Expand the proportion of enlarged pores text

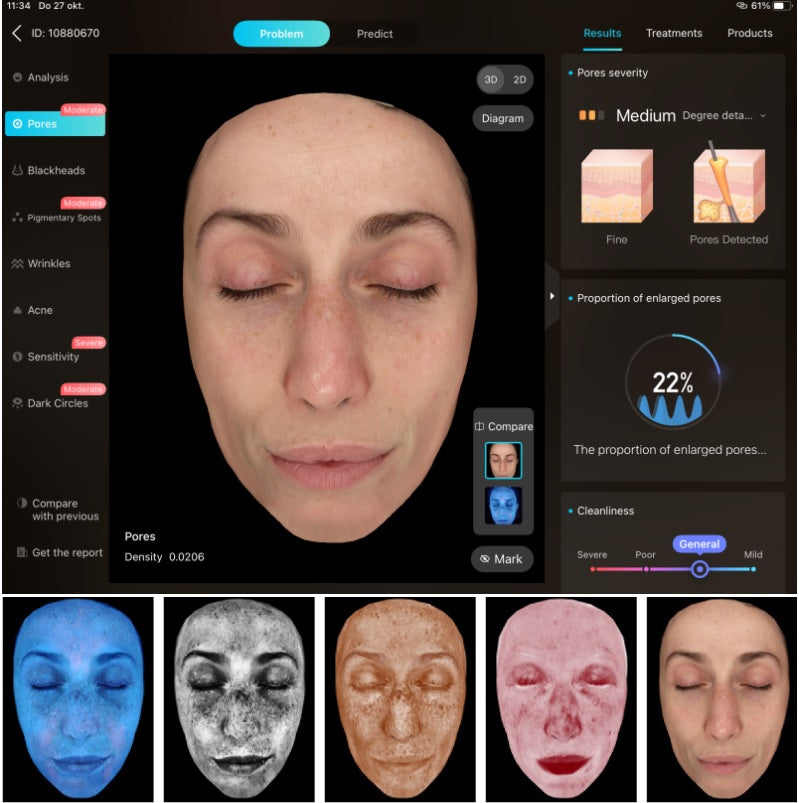pos(670,450)
